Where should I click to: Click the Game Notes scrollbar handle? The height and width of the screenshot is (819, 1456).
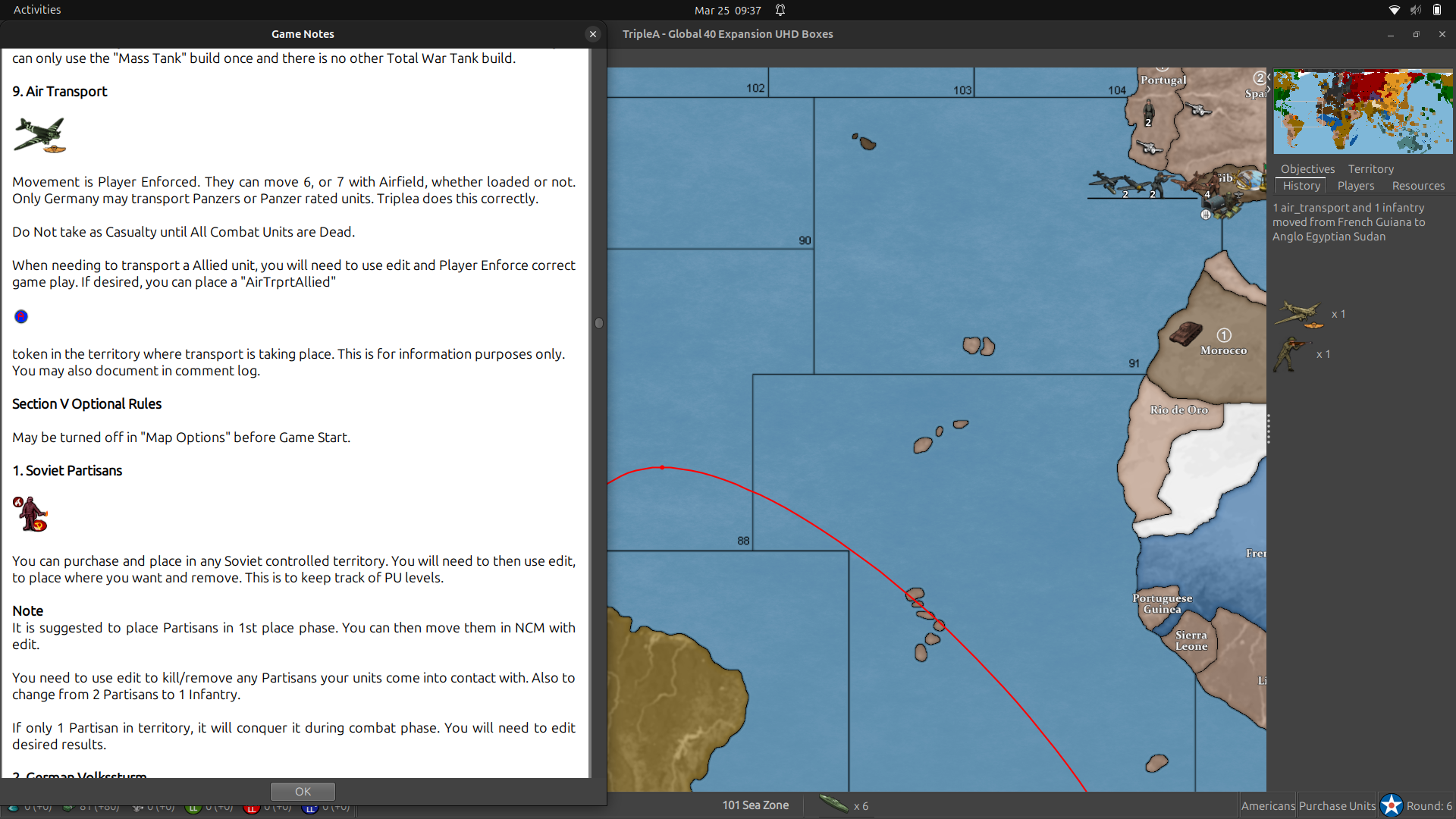pos(598,323)
